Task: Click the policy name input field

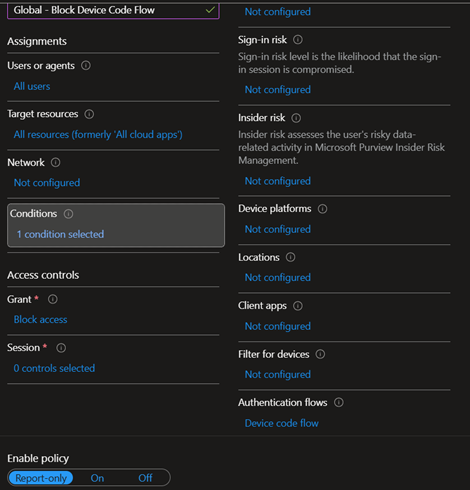Action: (x=113, y=10)
